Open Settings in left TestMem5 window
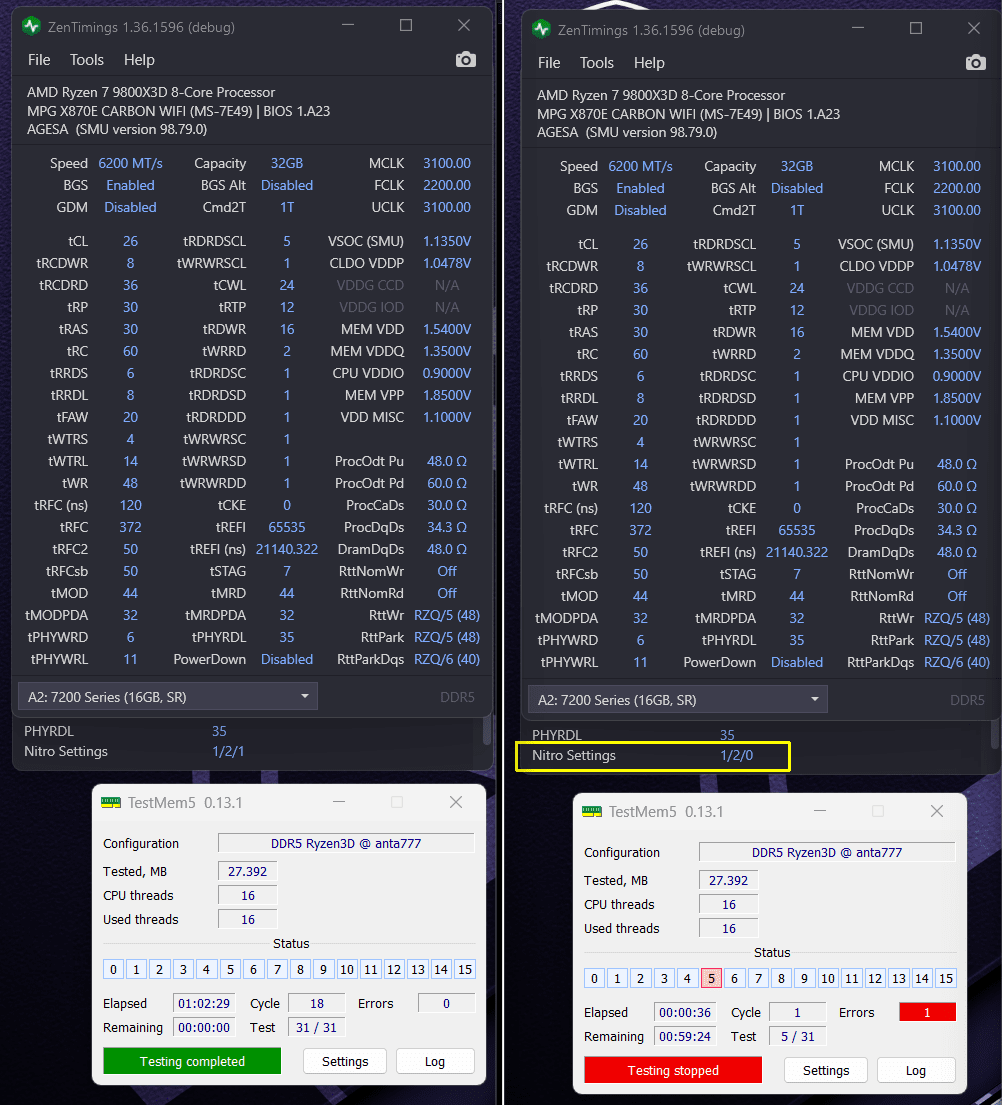This screenshot has height=1105, width=1002. click(345, 1061)
